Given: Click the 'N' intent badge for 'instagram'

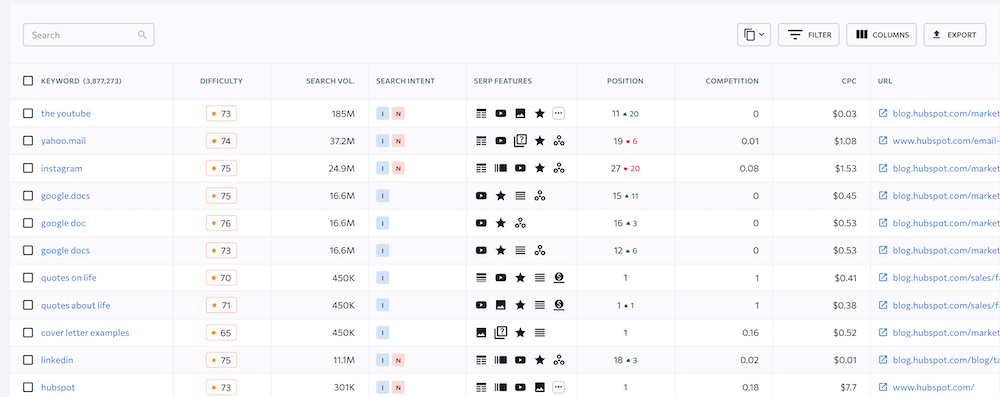Looking at the screenshot, I should click(x=399, y=169).
